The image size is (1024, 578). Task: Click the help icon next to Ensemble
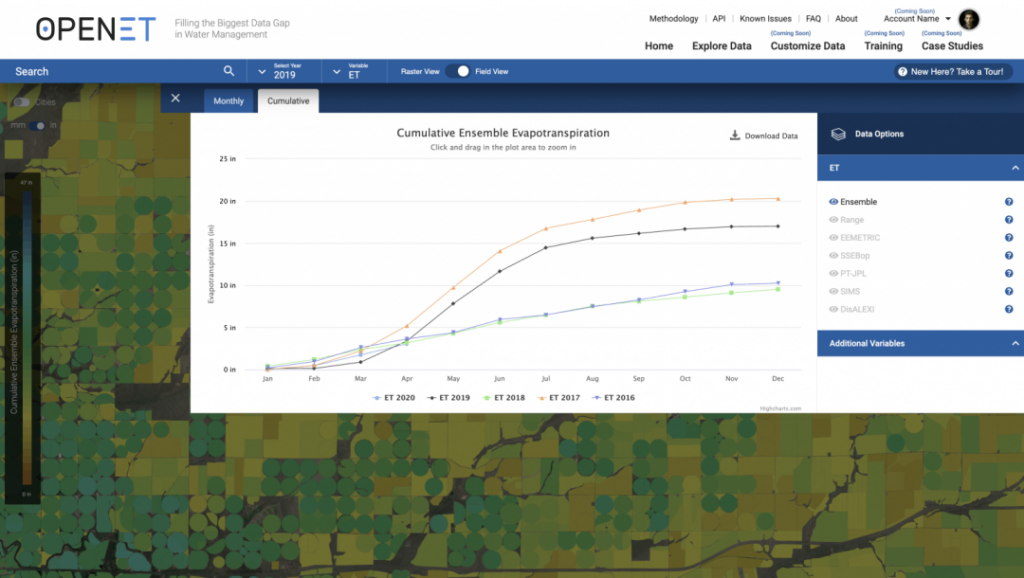pos(1009,202)
